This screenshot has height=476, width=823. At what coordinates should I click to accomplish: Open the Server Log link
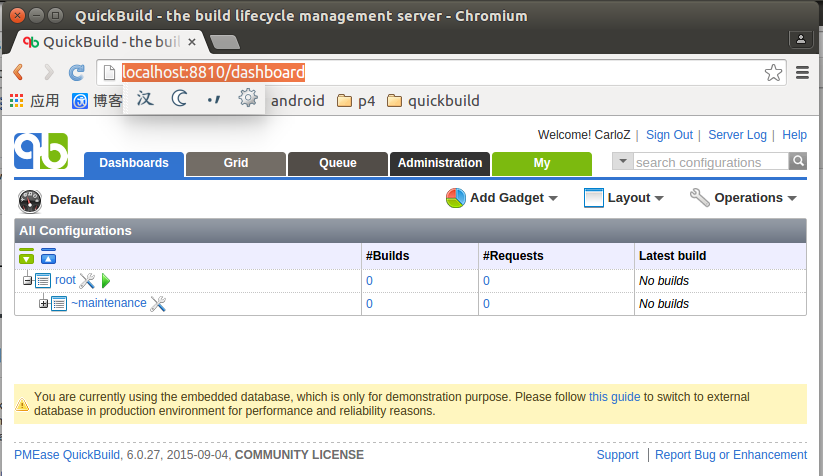(x=737, y=135)
